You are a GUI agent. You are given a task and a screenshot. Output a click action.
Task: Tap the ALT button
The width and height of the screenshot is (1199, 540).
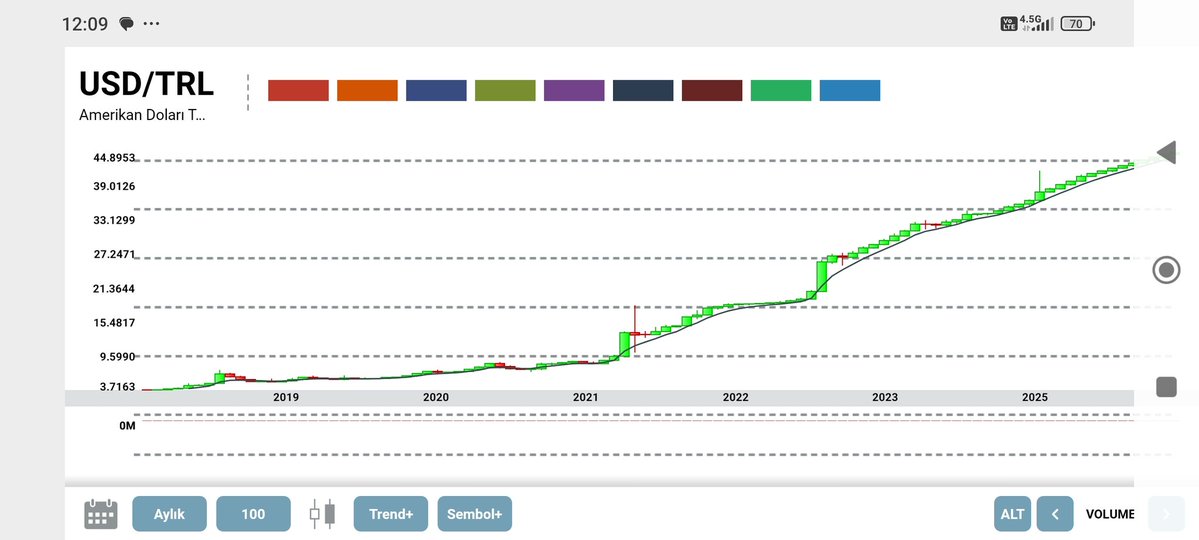click(1012, 514)
